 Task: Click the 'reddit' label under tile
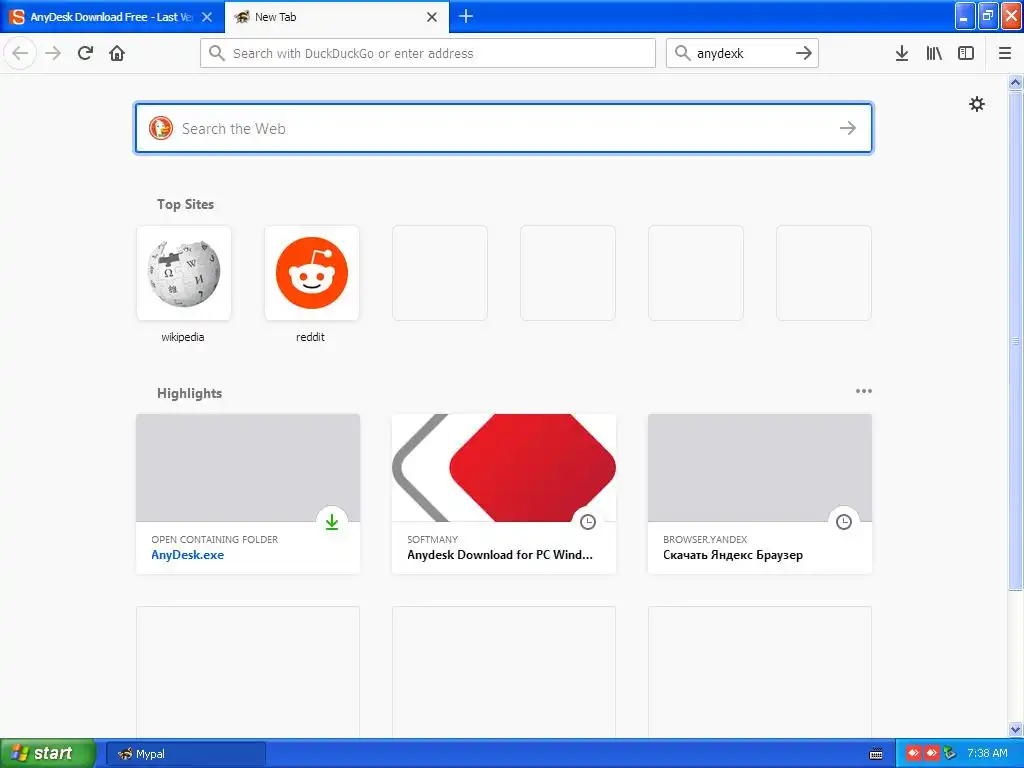[x=310, y=337]
